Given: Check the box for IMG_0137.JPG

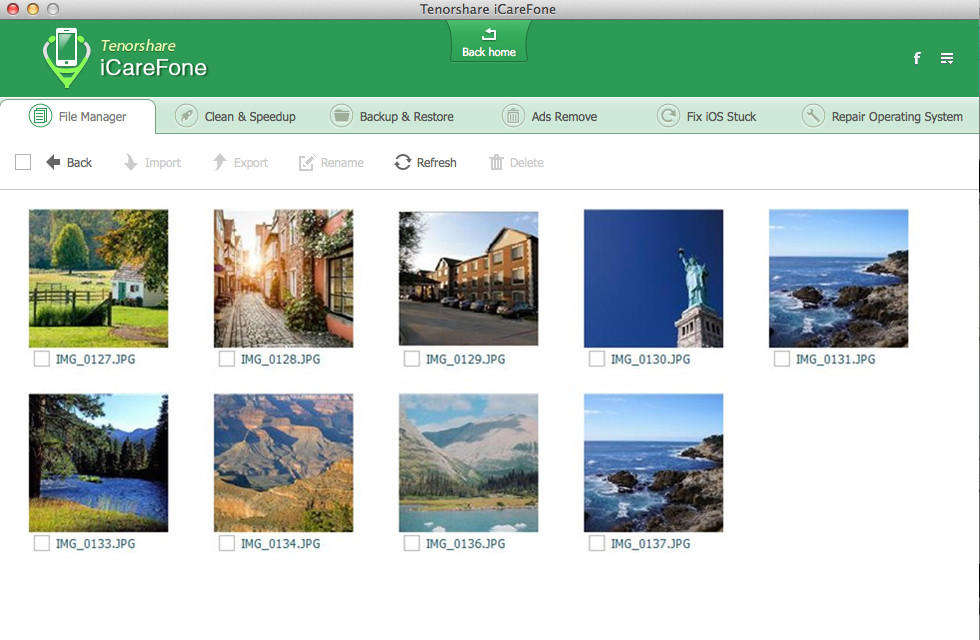Looking at the screenshot, I should click(597, 543).
